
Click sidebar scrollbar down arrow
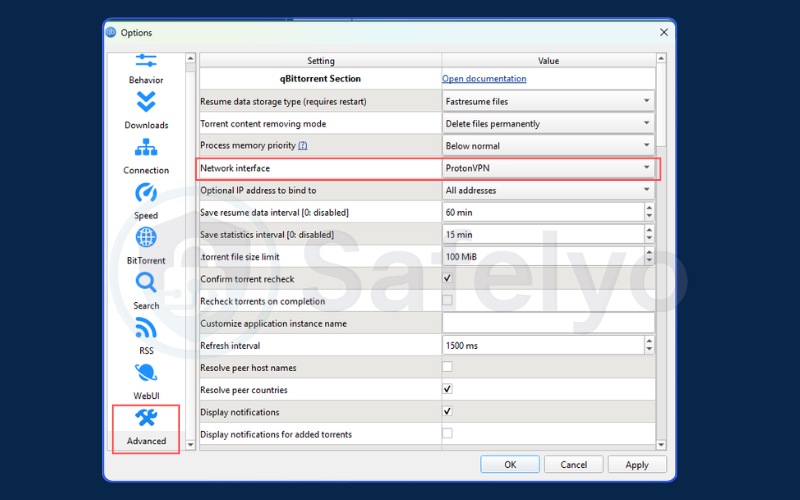190,445
